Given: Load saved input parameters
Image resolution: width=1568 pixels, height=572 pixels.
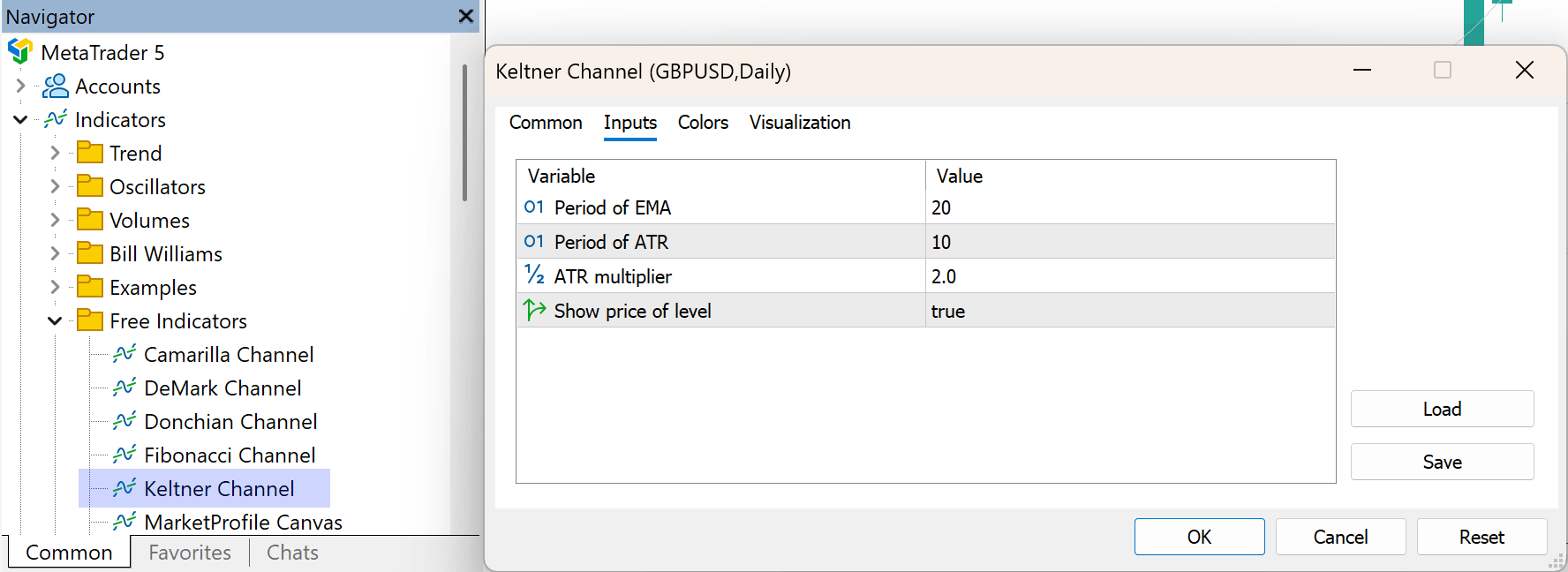Looking at the screenshot, I should point(1442,409).
